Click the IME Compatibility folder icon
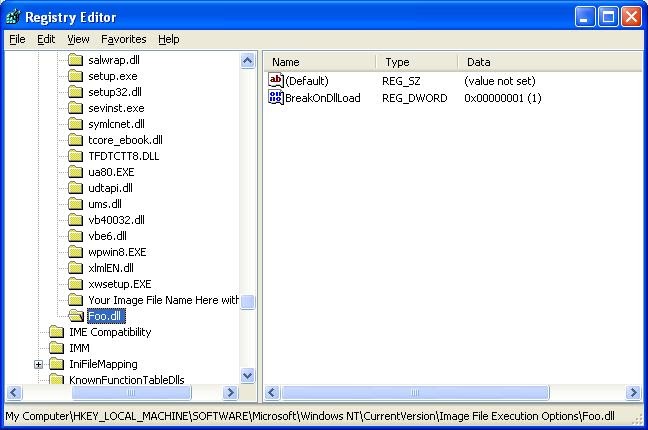Viewport: 648px width, 430px height. 56,332
